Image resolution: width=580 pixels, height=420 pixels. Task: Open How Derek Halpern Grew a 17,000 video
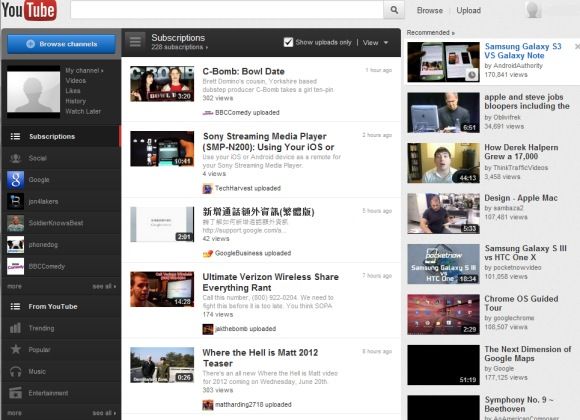[521, 152]
